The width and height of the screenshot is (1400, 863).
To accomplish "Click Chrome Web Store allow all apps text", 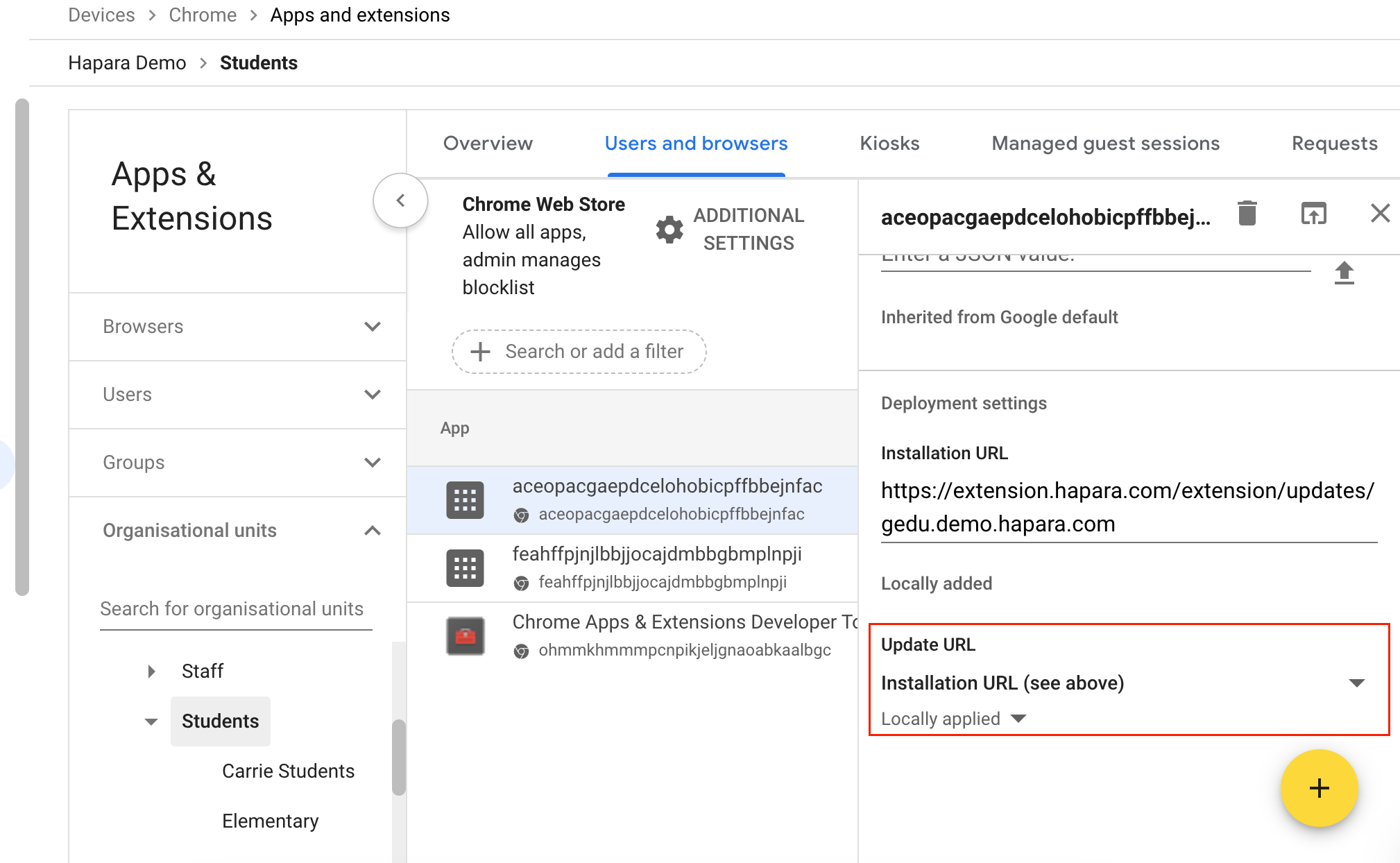I will 543,246.
